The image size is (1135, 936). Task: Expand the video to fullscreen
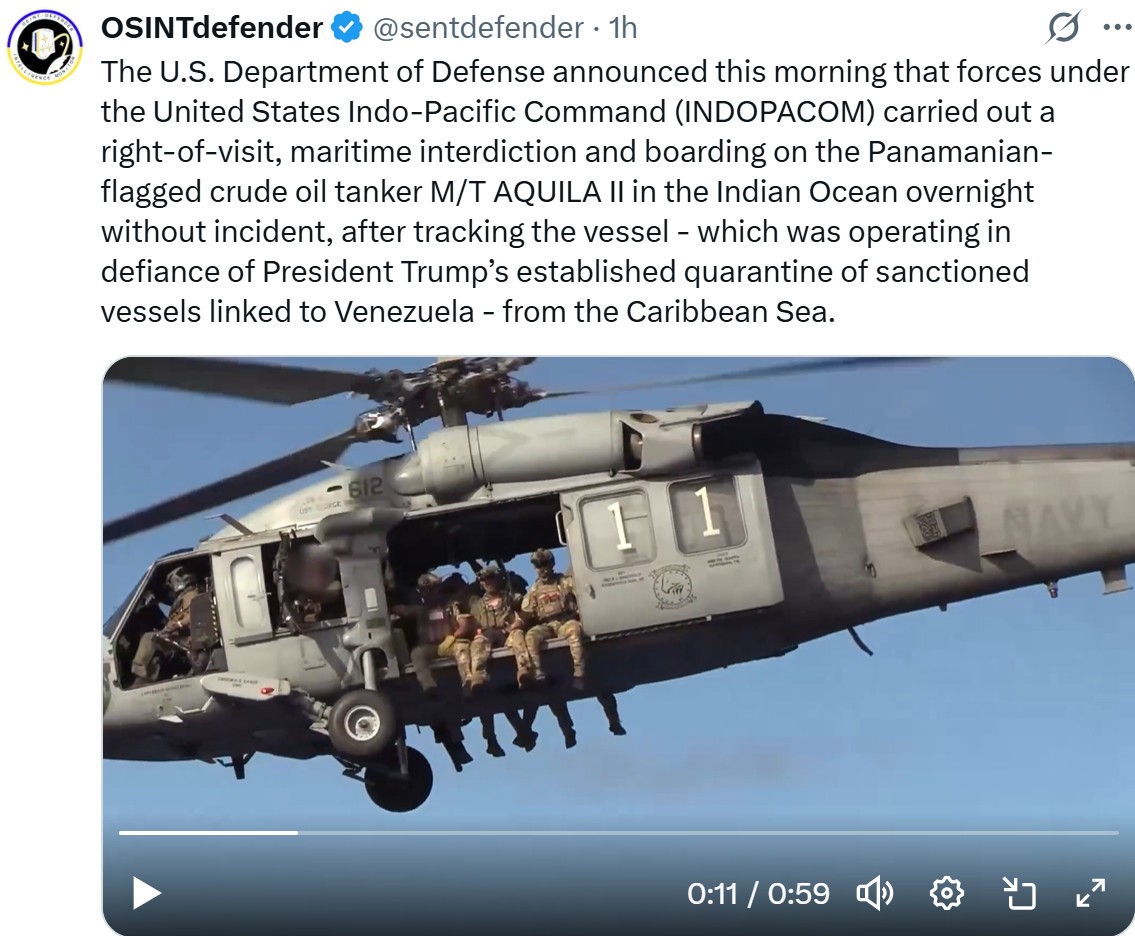point(1091,894)
